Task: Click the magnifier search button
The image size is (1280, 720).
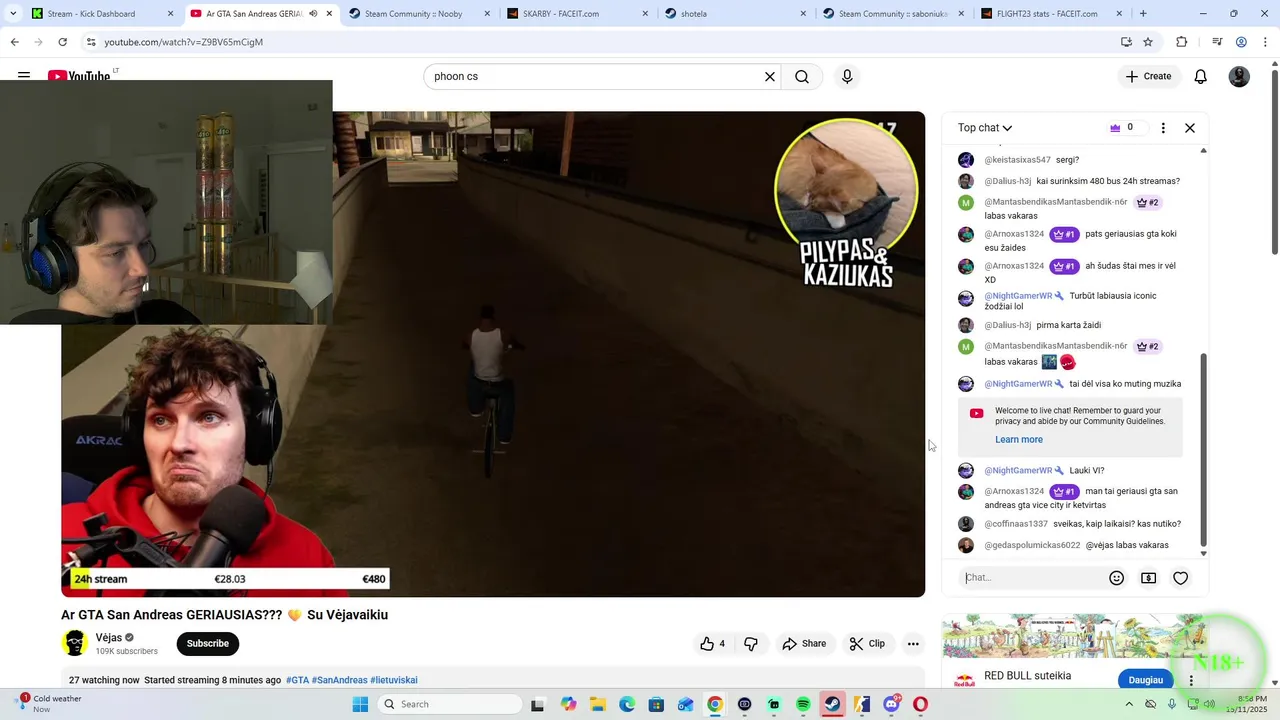Action: (802, 77)
